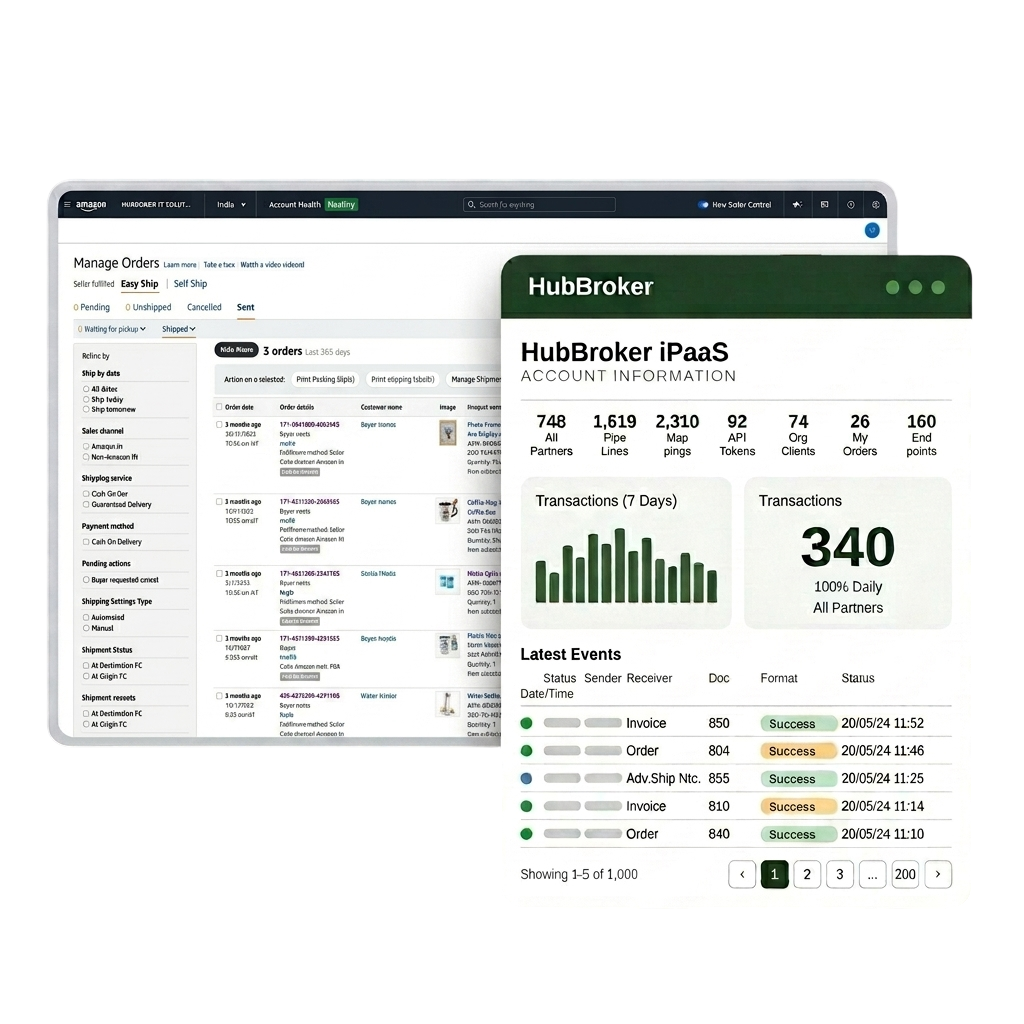Viewport: 1024px width, 1024px height.
Task: Open the Cancelled orders tab
Action: coord(204,307)
